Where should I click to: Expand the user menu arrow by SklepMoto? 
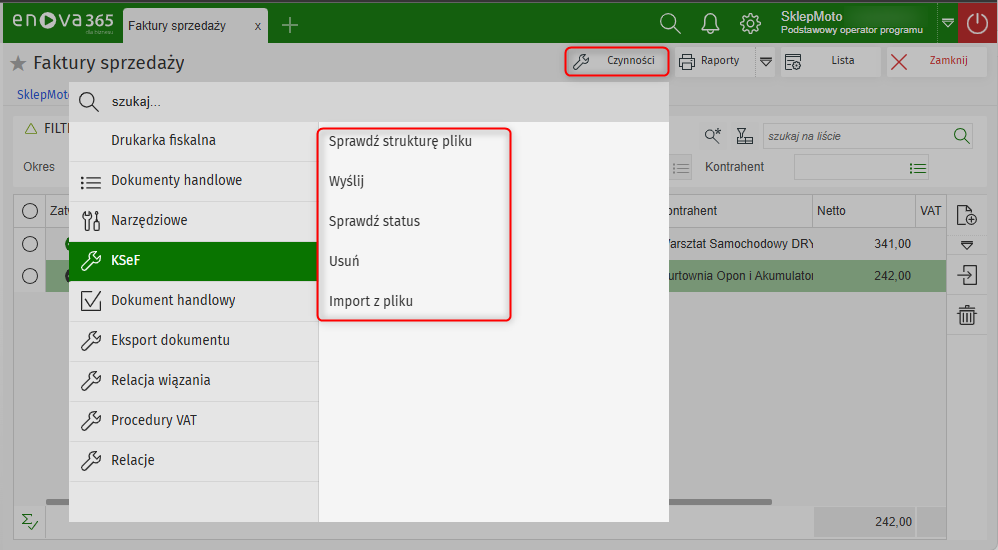(948, 23)
